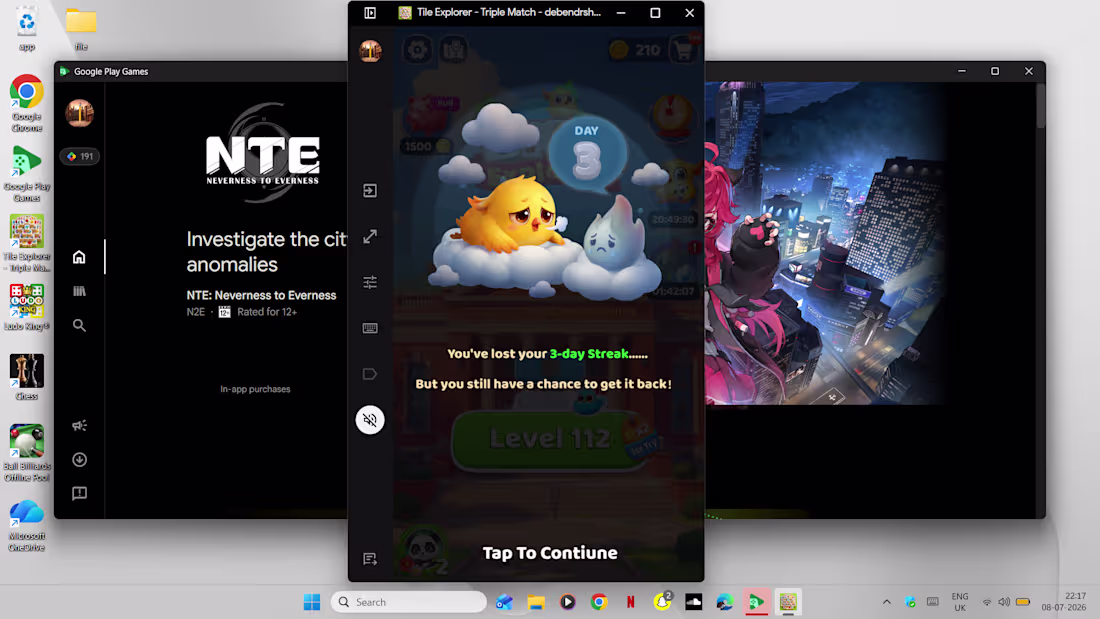Screen dimensions: 1100x619
Task: Click the sad yellow chick on the cloud
Action: coord(511,215)
